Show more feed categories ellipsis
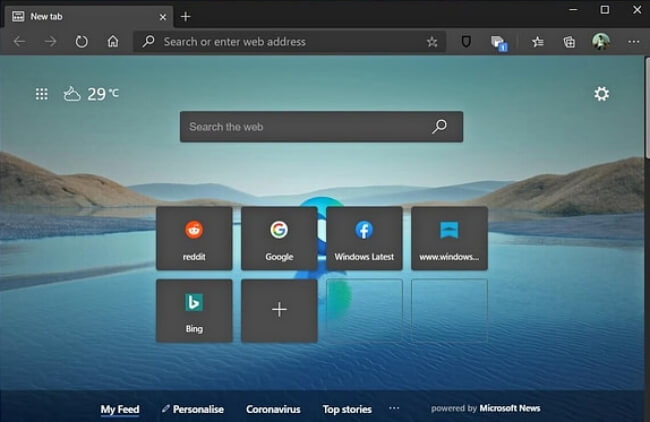Viewport: 650px width, 422px height. tap(394, 408)
